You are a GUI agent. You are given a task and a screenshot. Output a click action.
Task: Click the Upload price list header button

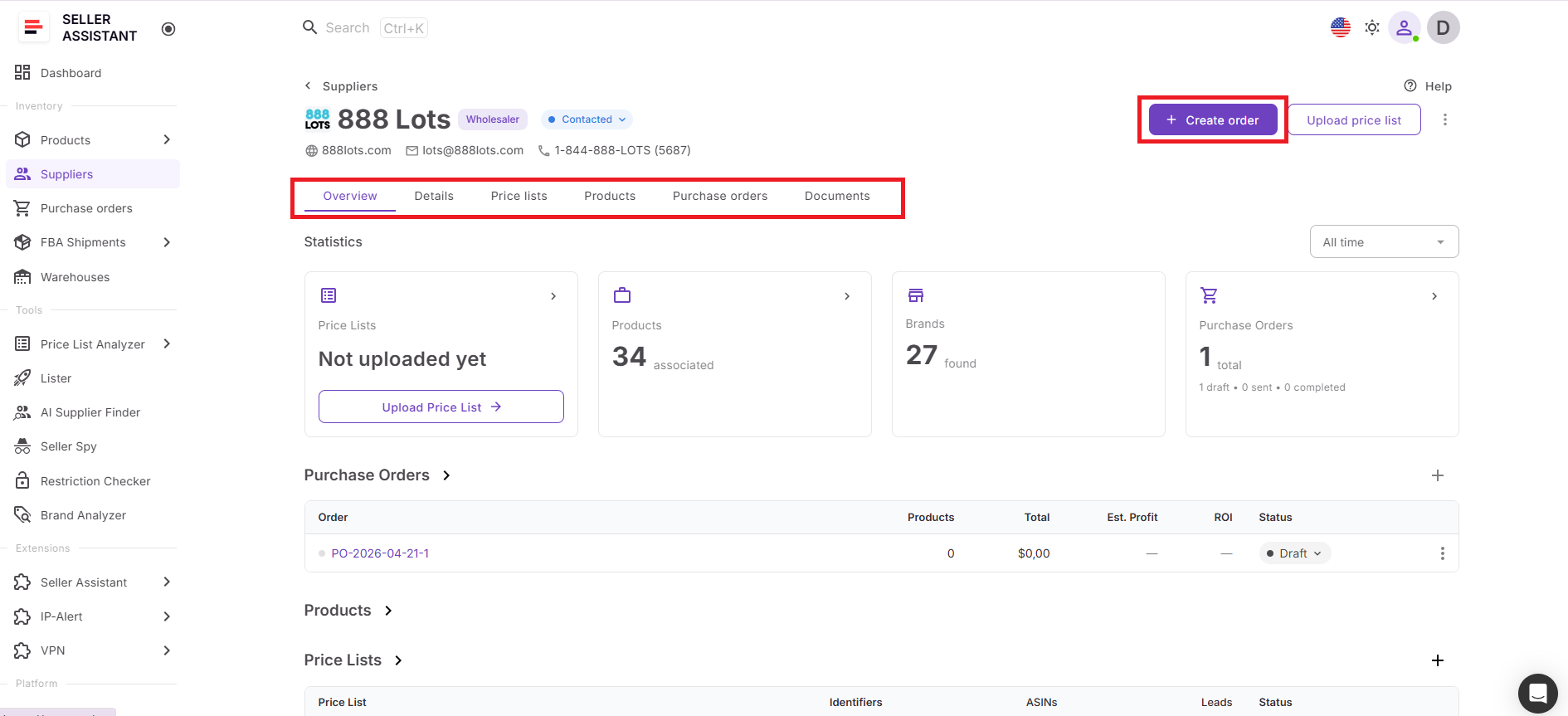(x=1354, y=120)
